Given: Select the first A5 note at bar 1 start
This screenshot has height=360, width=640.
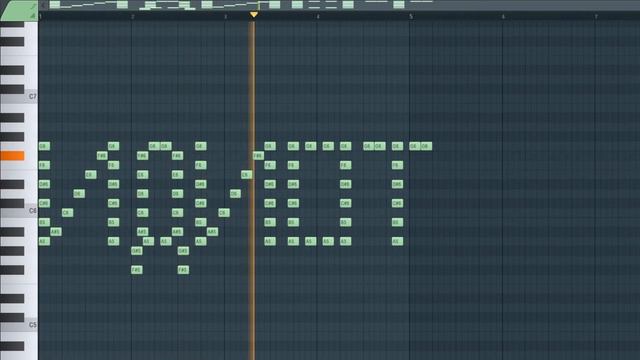Looking at the screenshot, I should click(x=44, y=241).
